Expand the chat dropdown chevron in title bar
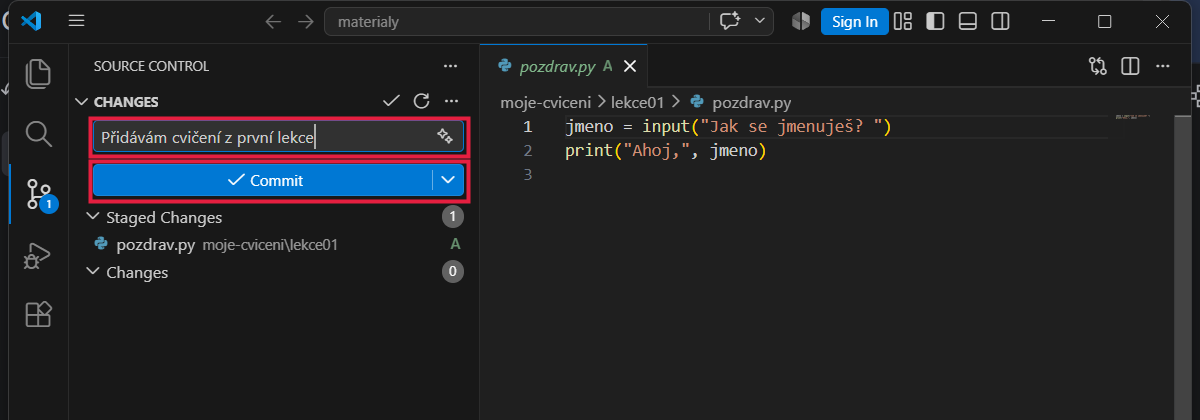Viewport: 1200px width, 420px height. (x=760, y=21)
